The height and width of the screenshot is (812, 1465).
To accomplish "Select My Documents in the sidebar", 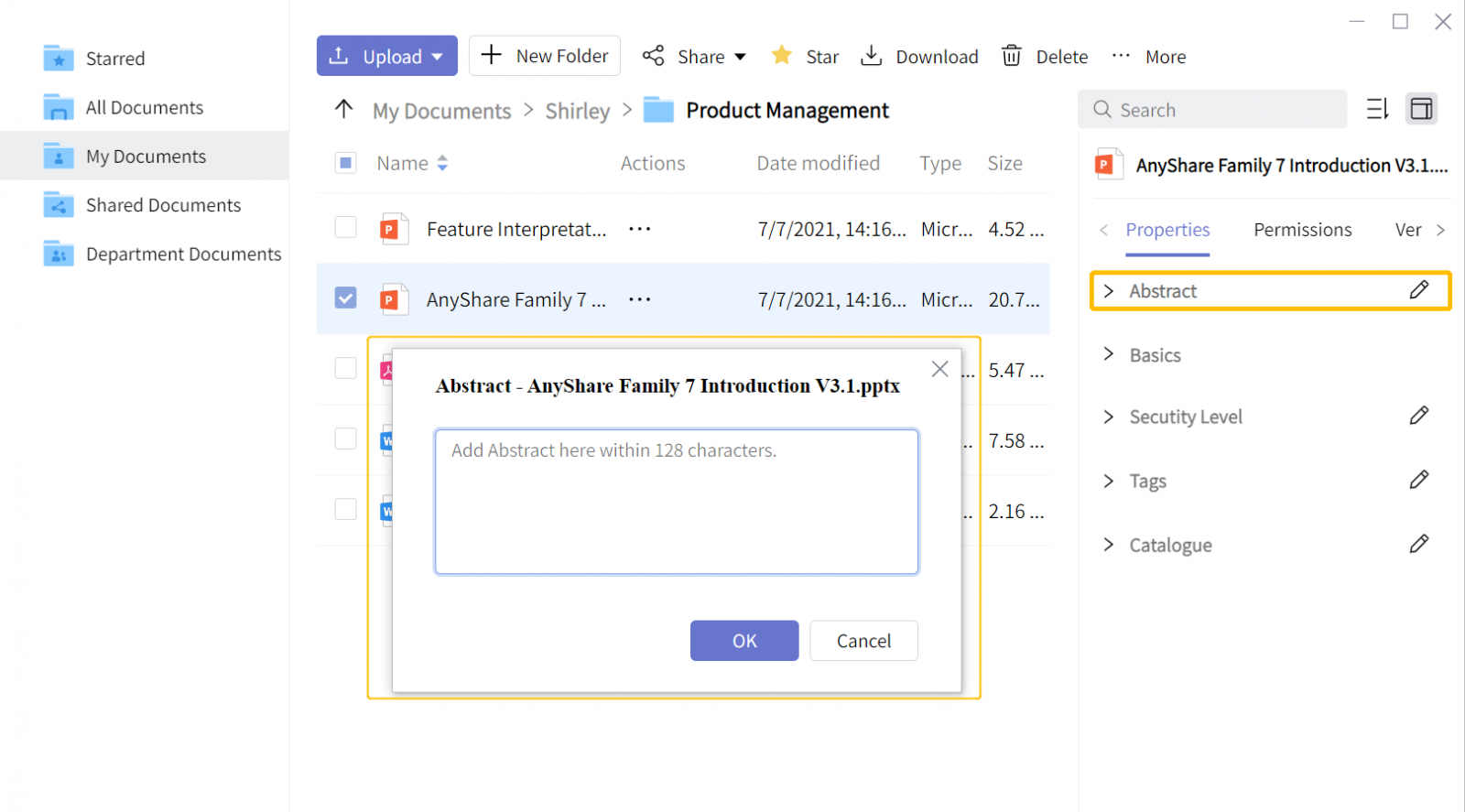I will (145, 157).
